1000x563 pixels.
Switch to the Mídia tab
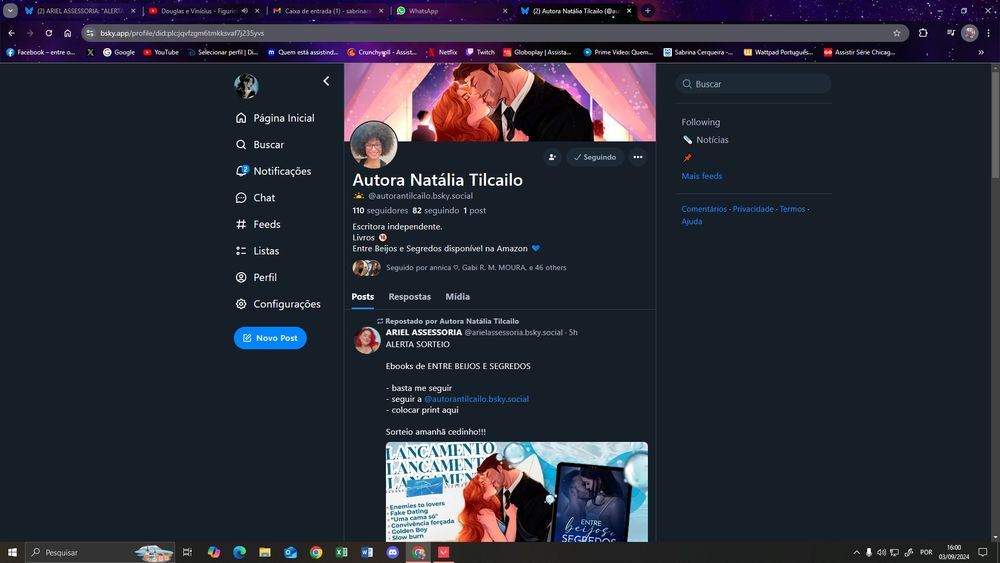click(x=457, y=296)
